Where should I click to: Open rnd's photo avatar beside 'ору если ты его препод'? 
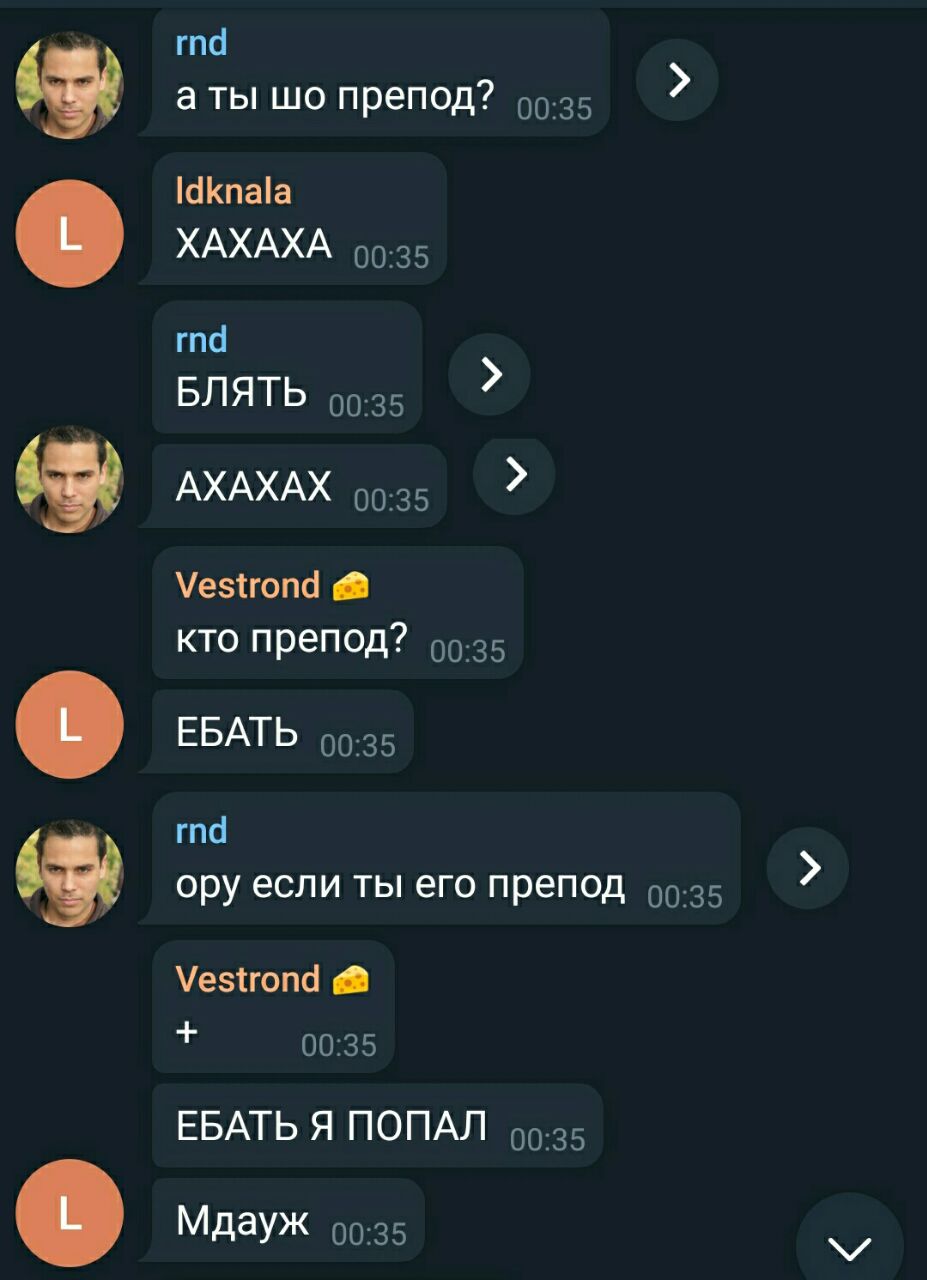(70, 873)
